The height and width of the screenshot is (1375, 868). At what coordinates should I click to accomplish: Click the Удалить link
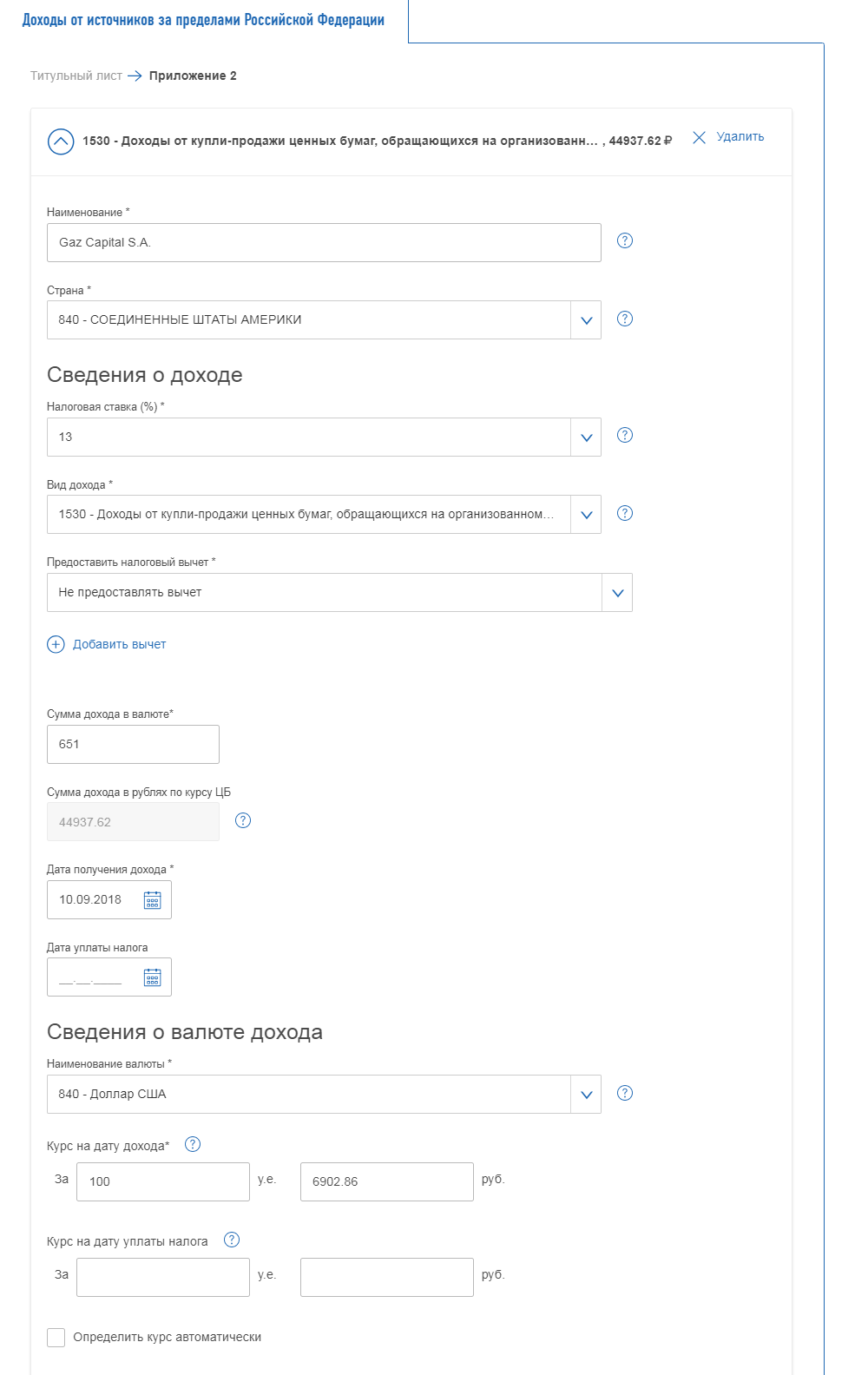(x=740, y=137)
